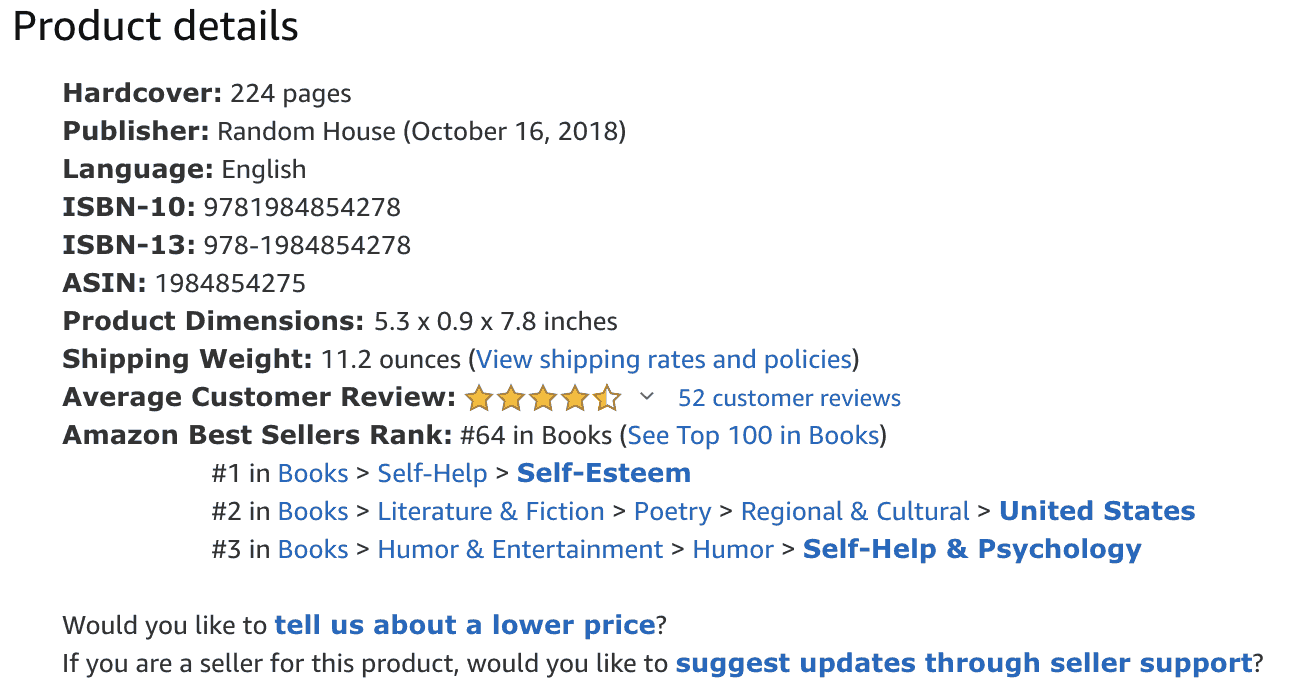
Task: Go to Literature & Fiction category
Action: coord(490,511)
